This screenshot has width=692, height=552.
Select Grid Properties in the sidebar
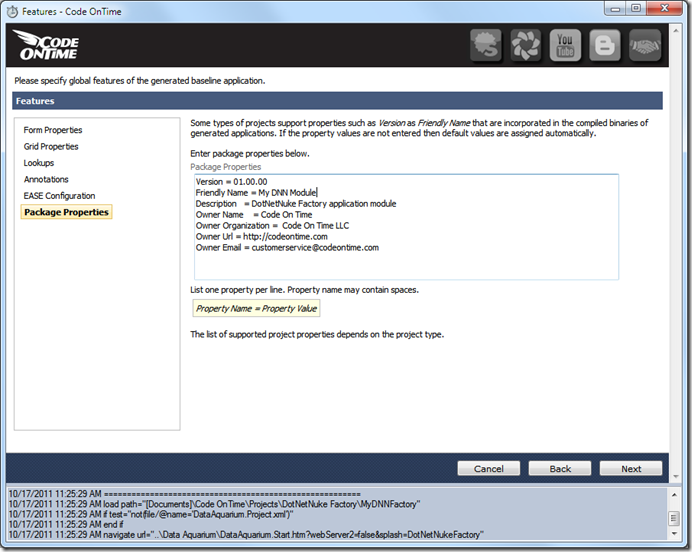pyautogui.click(x=51, y=146)
